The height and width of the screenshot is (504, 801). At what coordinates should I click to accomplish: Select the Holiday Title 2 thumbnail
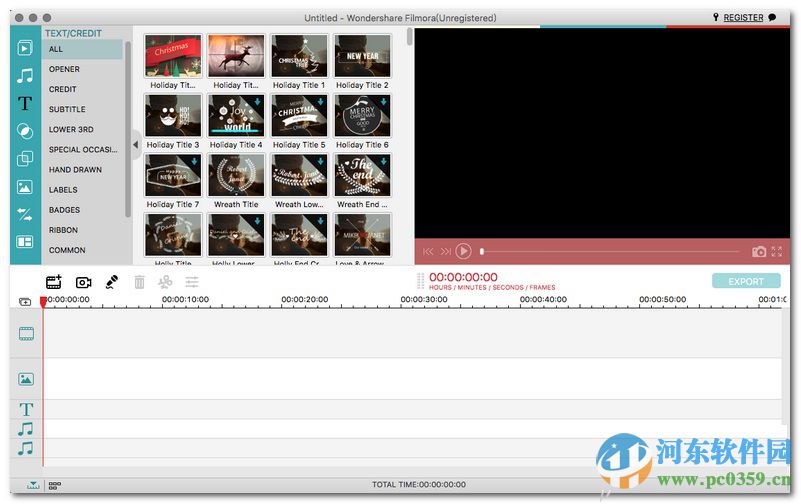(x=362, y=56)
